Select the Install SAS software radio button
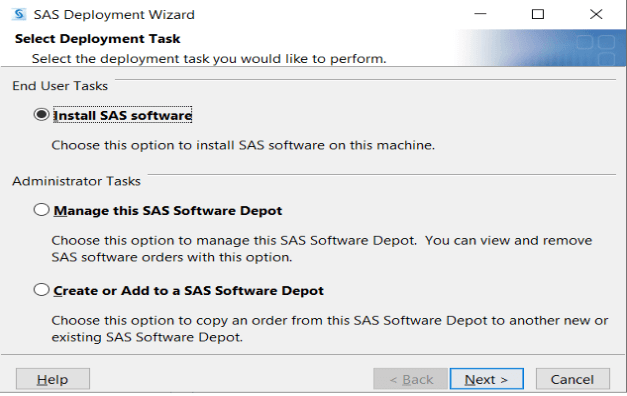 coord(41,115)
